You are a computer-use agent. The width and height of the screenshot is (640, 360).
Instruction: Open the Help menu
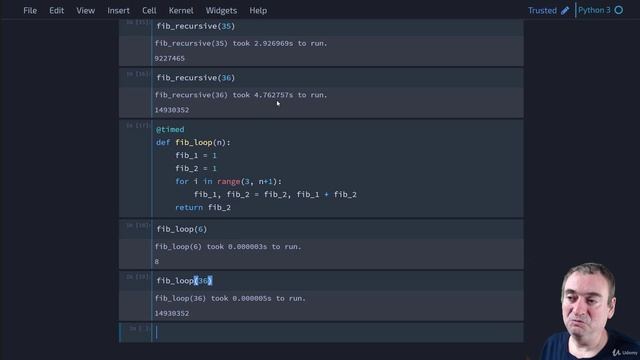tap(258, 11)
